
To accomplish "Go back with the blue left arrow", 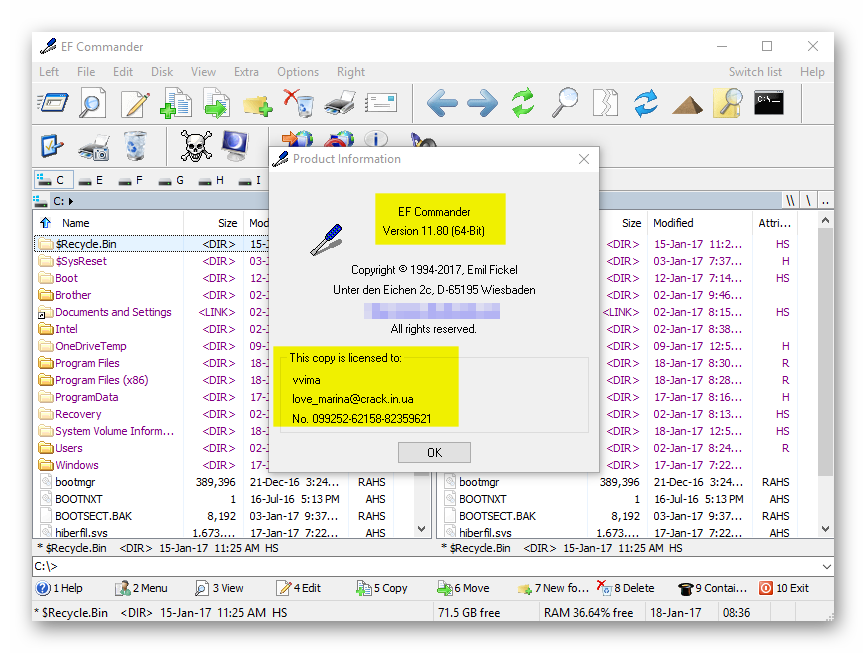I will [442, 103].
